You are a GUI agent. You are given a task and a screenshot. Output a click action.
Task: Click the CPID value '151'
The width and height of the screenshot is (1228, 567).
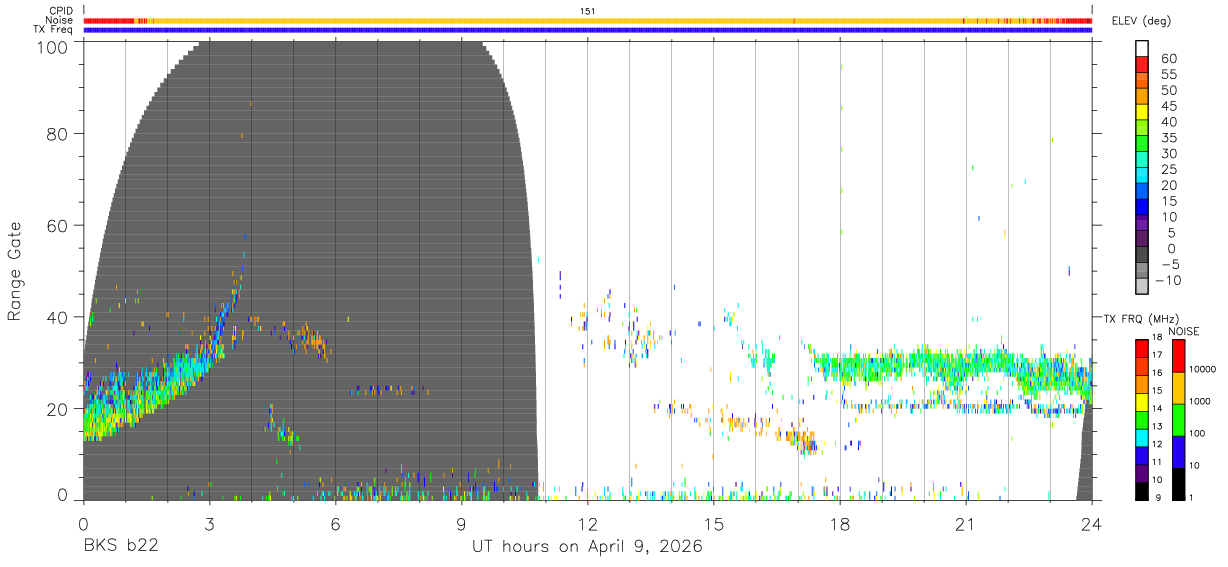coord(588,11)
